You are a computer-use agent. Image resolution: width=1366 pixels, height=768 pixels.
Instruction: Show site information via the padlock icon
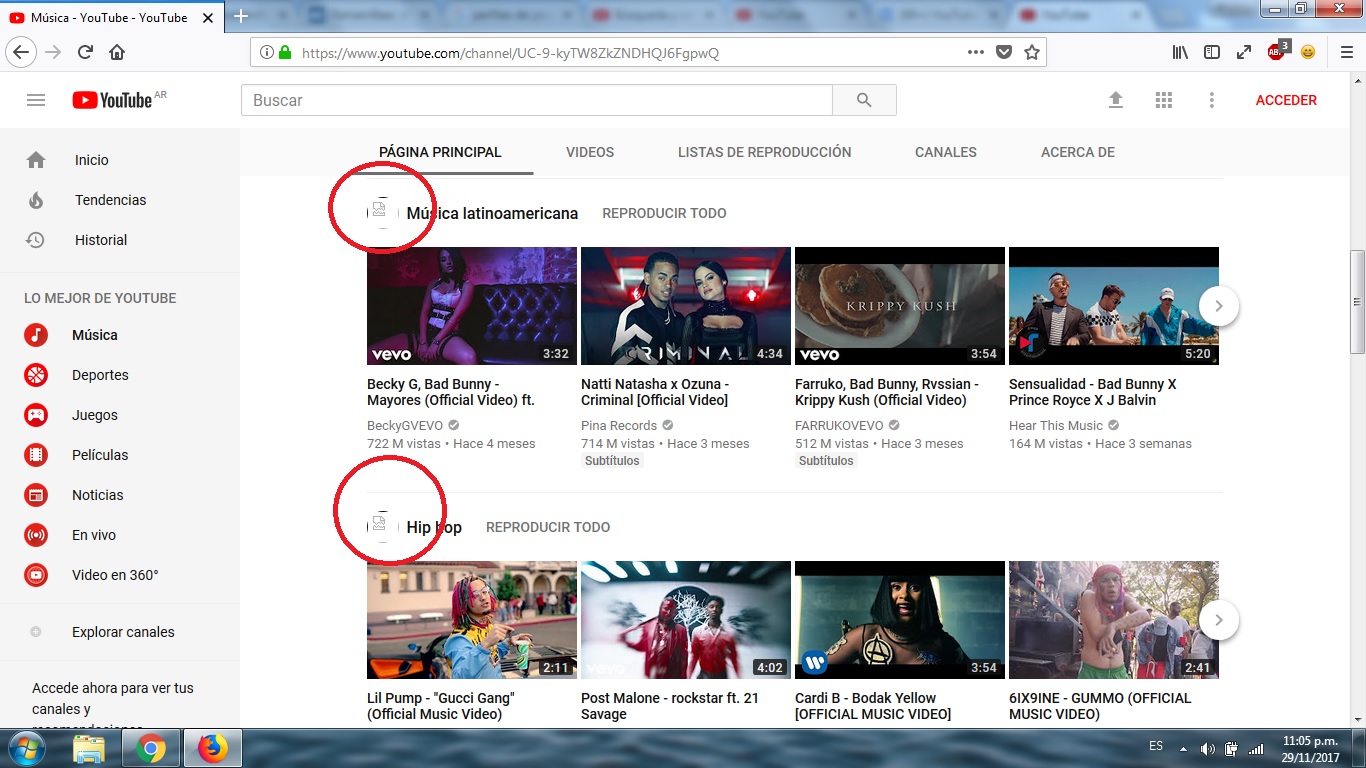pos(285,53)
